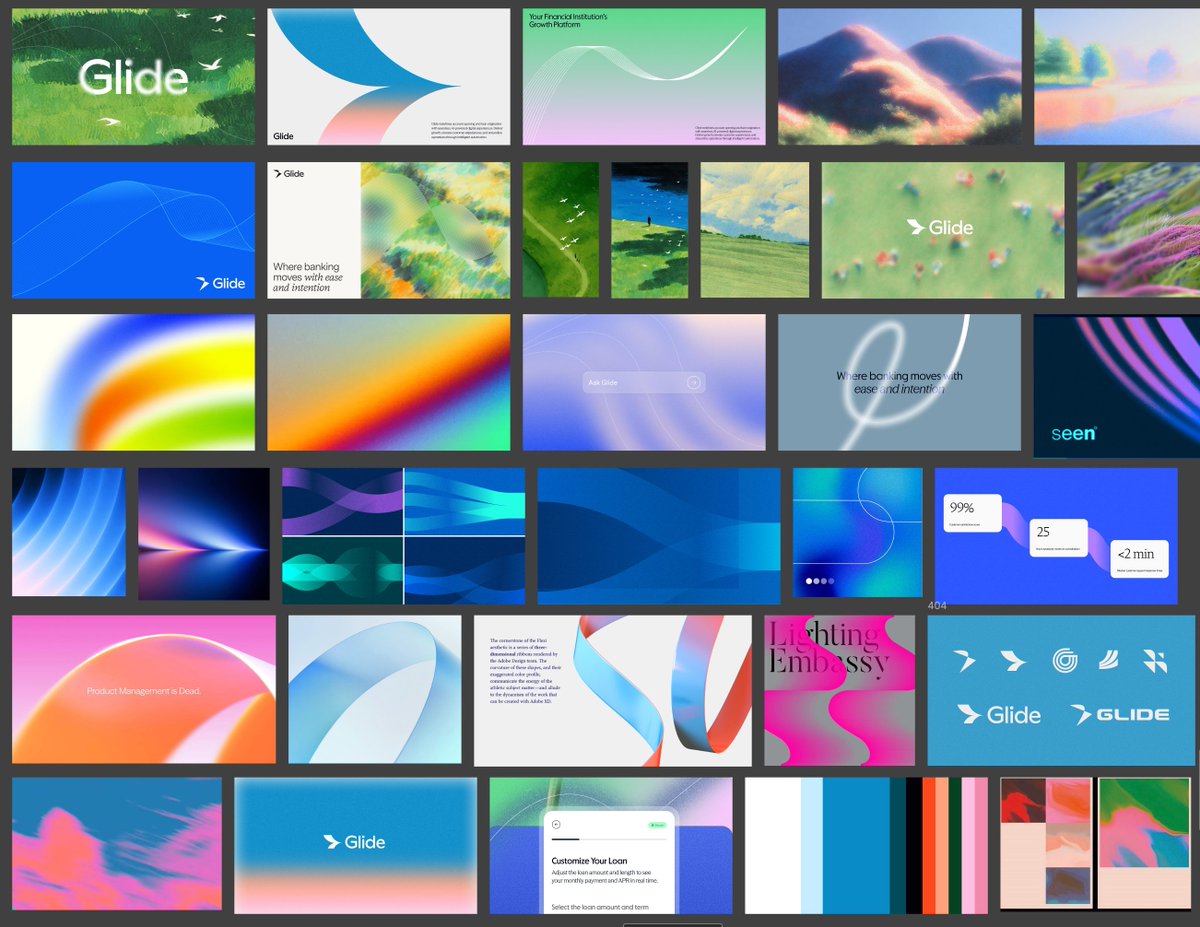Select the painting of a figure on a green hill
This screenshot has width=1200, height=927.
pyautogui.click(x=650, y=230)
